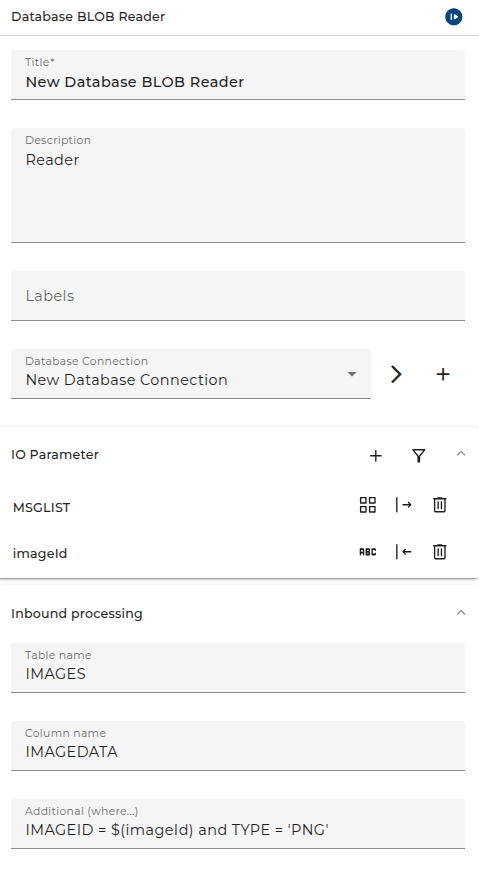Image resolution: width=479 pixels, height=871 pixels.
Task: Add a new database connection
Action: [x=443, y=374]
